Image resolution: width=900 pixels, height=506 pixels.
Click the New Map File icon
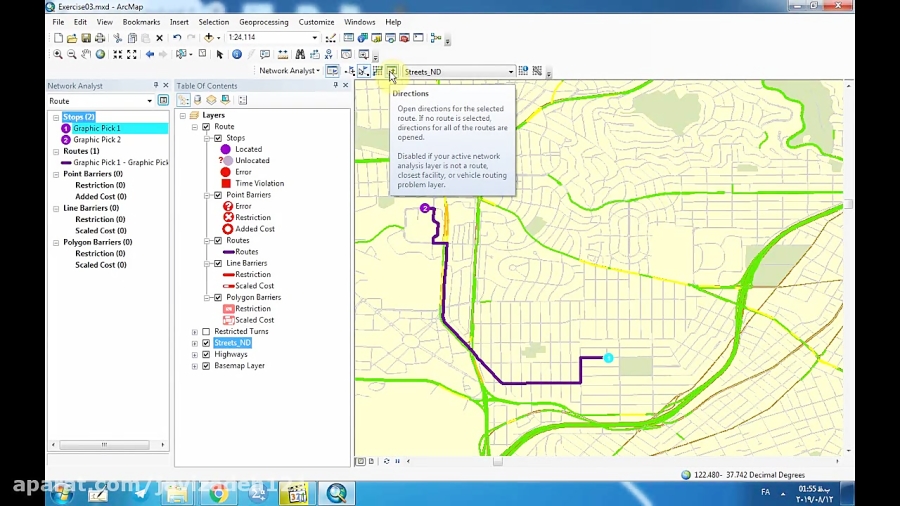[58, 38]
